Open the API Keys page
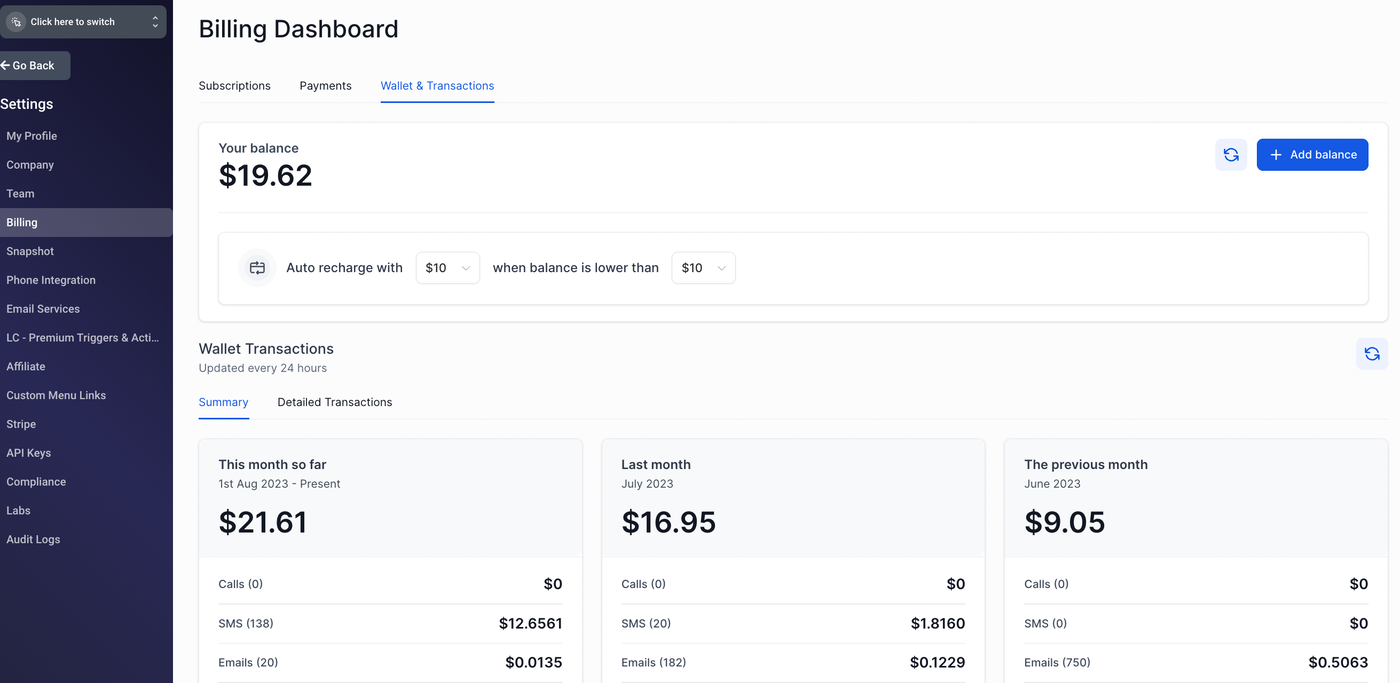This screenshot has height=683, width=1400. (29, 453)
